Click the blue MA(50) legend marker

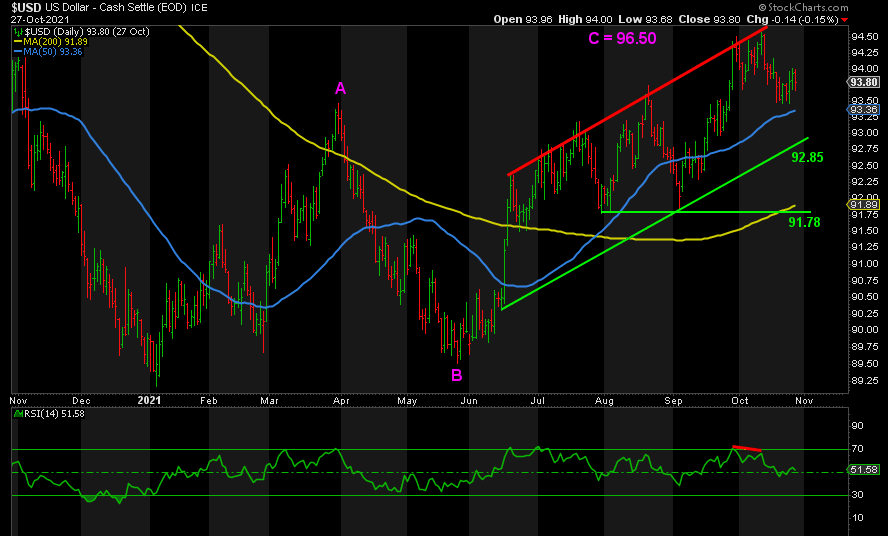coord(18,52)
